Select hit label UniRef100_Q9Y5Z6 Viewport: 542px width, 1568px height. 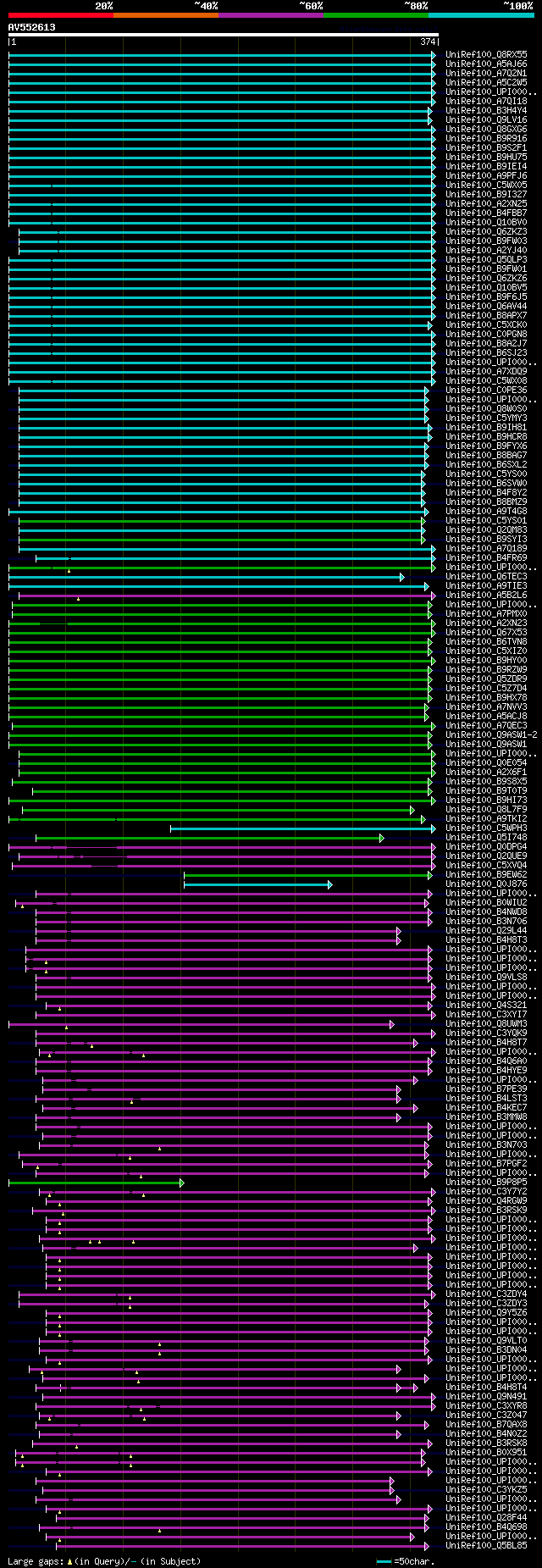point(486,1313)
